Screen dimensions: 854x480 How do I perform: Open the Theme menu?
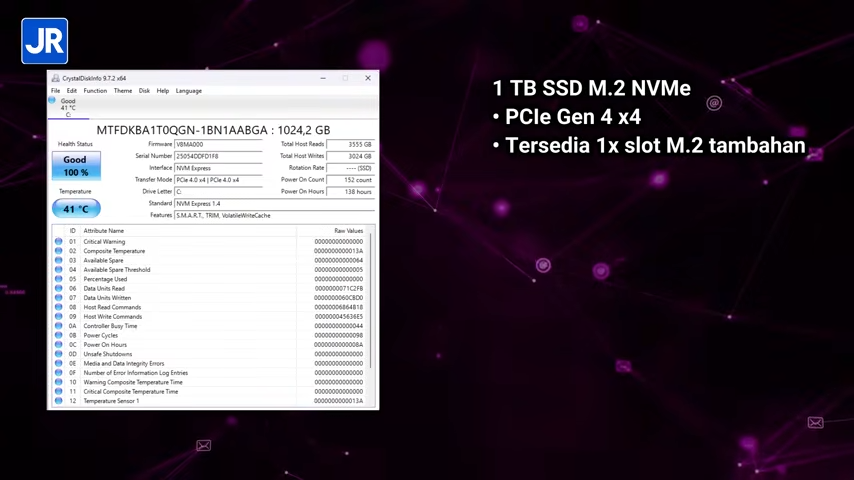click(x=123, y=91)
